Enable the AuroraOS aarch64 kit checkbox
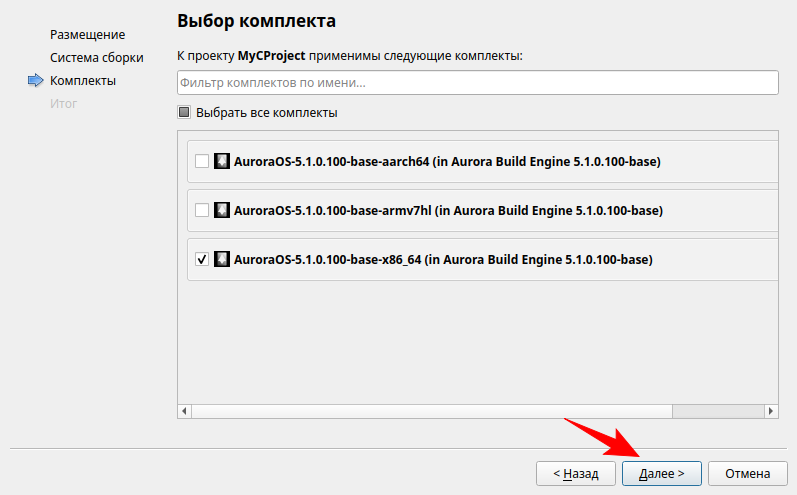 click(x=202, y=161)
